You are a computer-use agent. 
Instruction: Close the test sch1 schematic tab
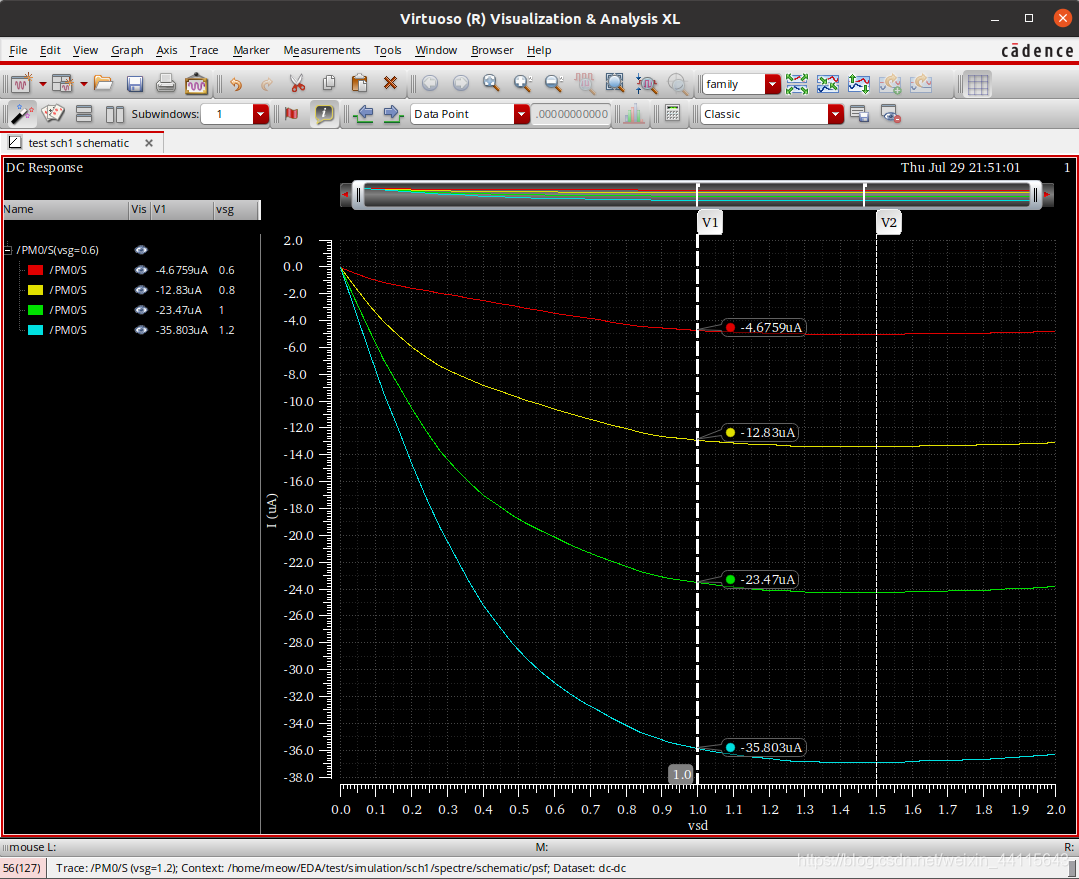point(149,143)
